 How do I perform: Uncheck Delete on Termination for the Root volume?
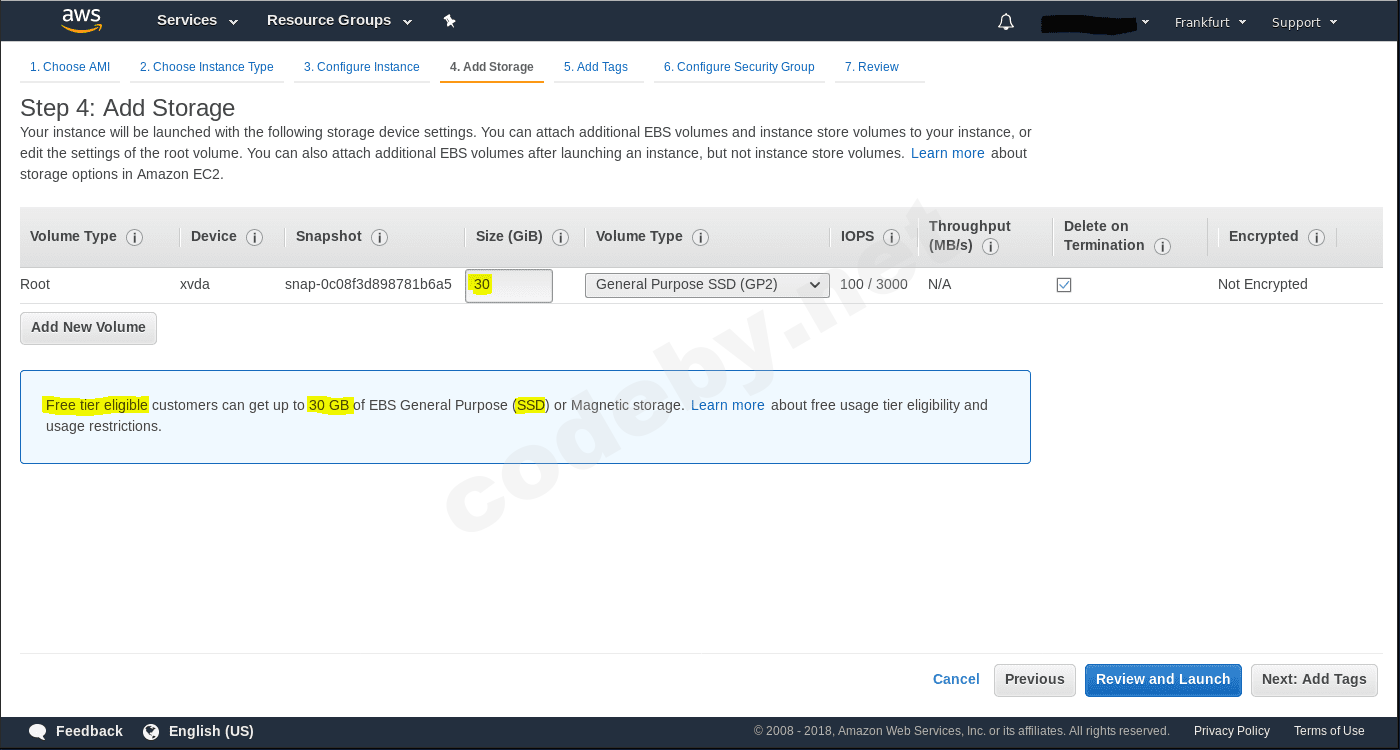click(1064, 284)
